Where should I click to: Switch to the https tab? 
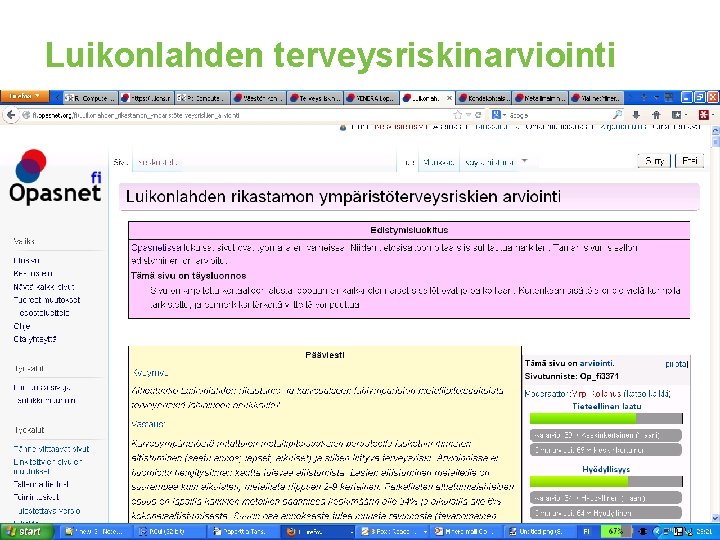coord(146,98)
